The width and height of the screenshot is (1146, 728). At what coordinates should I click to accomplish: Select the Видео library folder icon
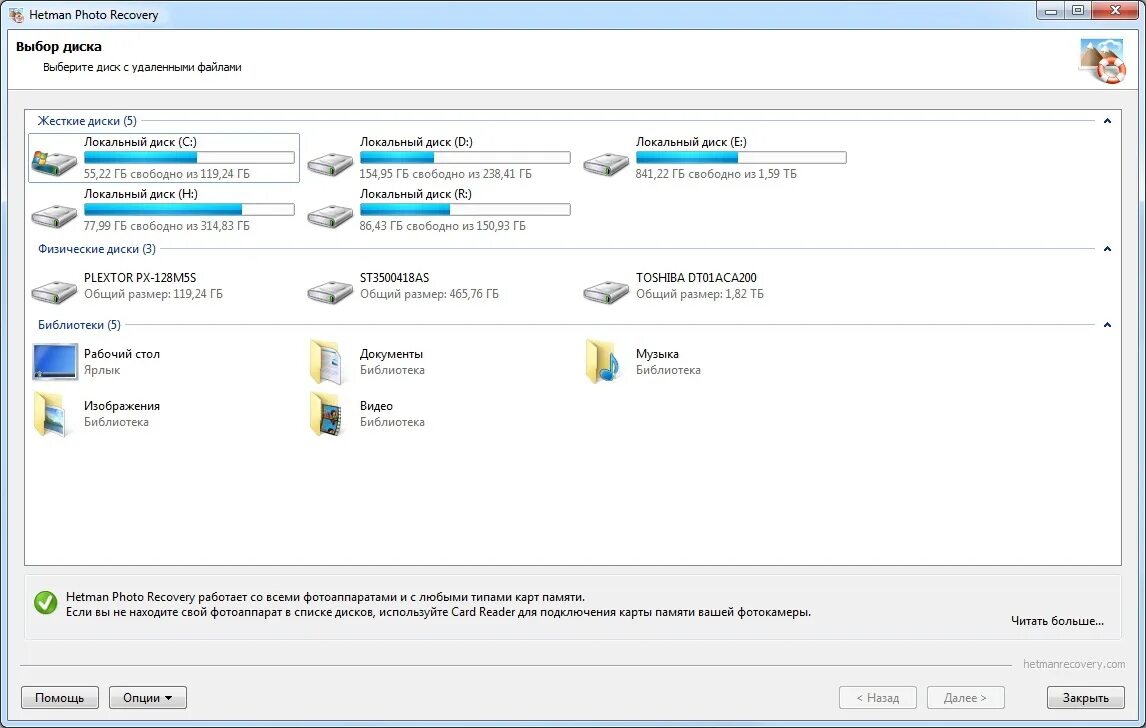pos(327,414)
